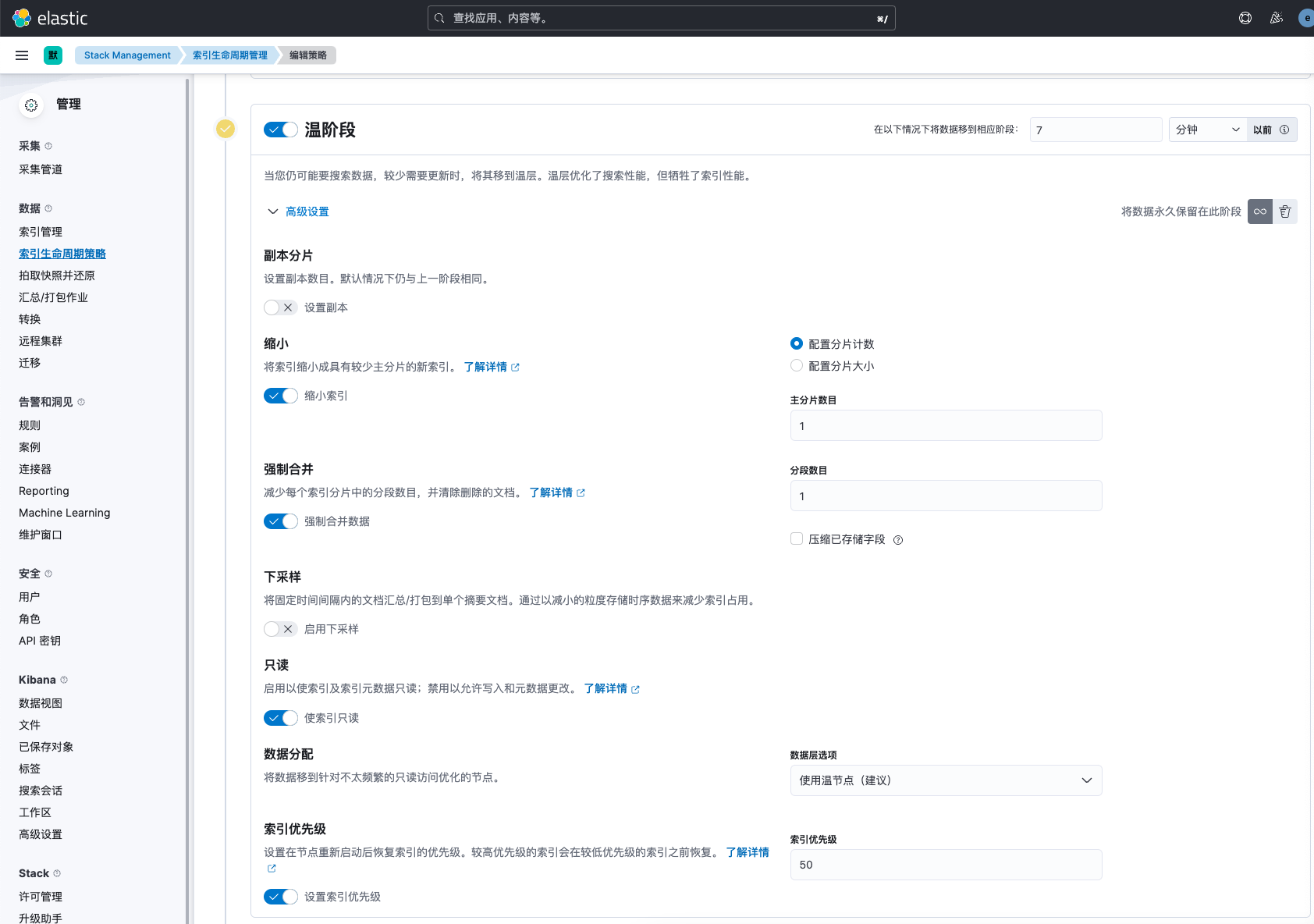Open the hamburger navigation menu

[22, 55]
